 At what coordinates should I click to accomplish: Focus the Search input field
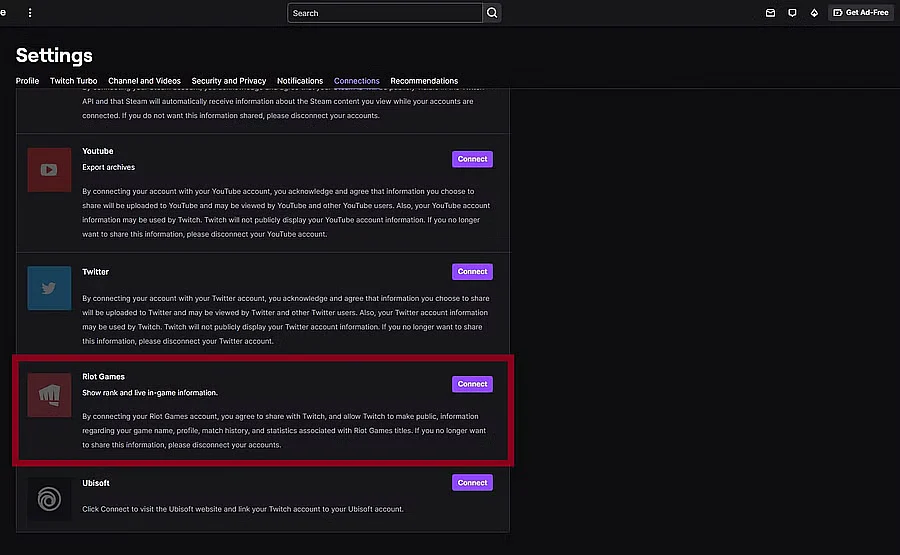click(x=385, y=13)
